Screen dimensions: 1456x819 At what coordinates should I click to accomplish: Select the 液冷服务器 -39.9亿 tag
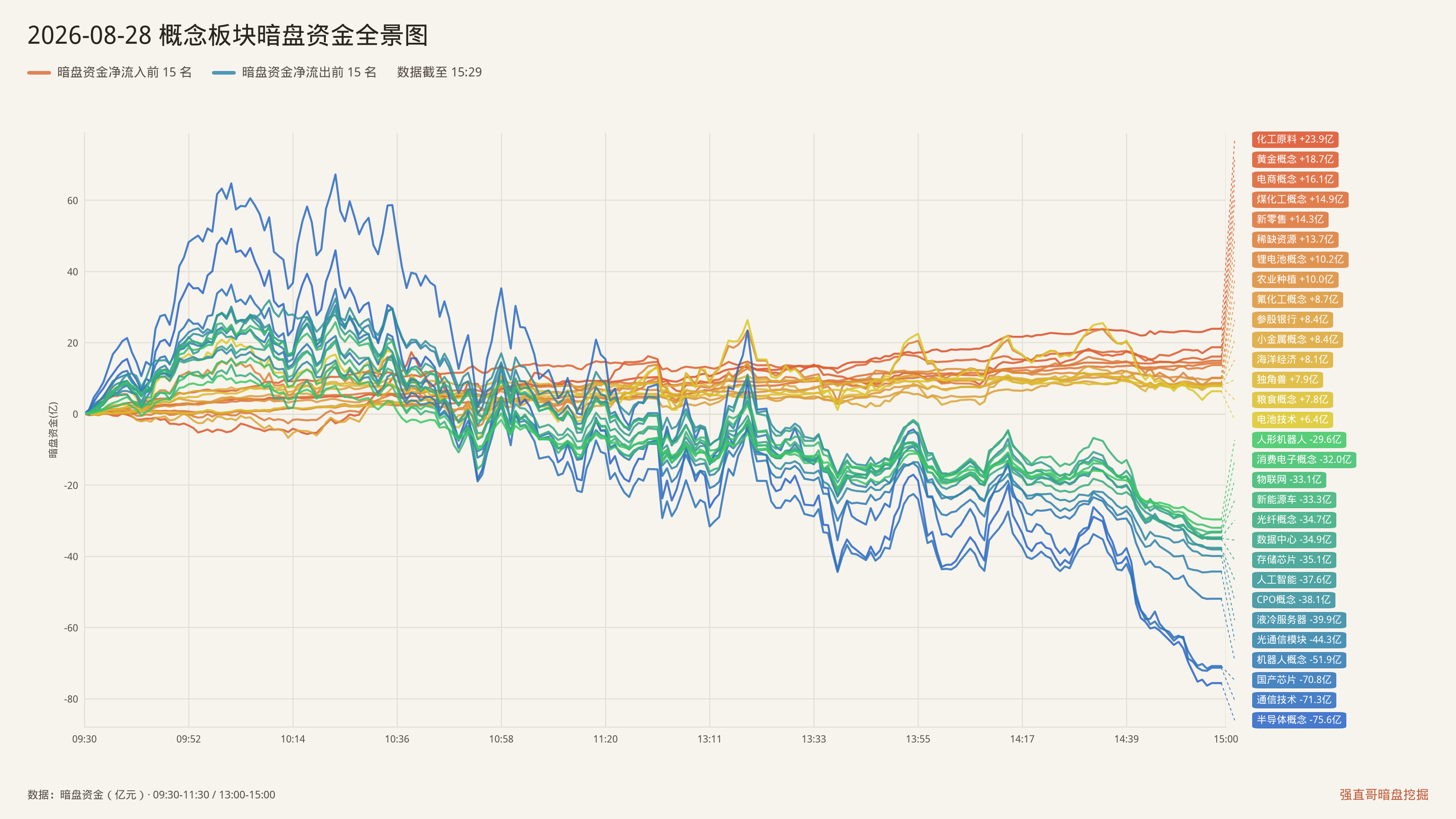tap(1299, 619)
